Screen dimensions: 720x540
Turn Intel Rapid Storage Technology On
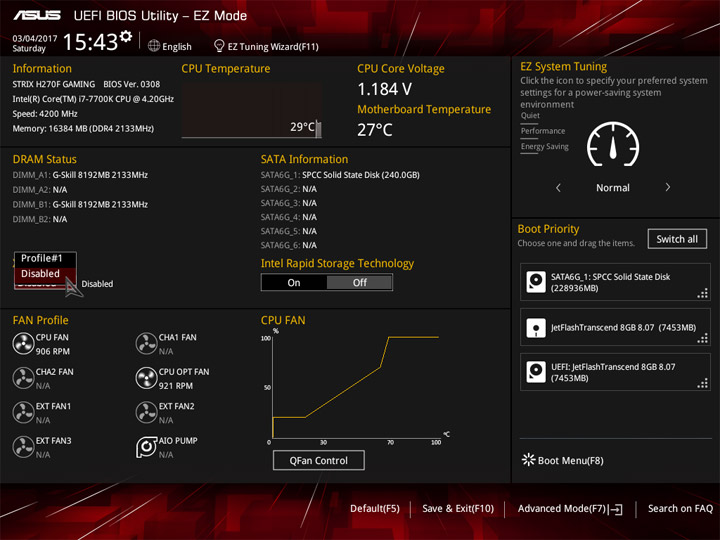294,283
